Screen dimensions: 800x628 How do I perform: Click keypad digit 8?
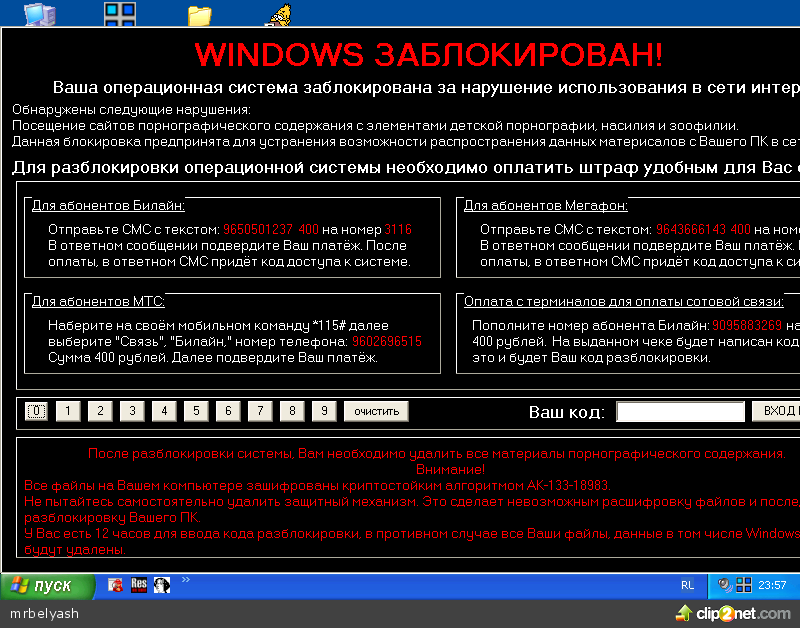click(292, 411)
